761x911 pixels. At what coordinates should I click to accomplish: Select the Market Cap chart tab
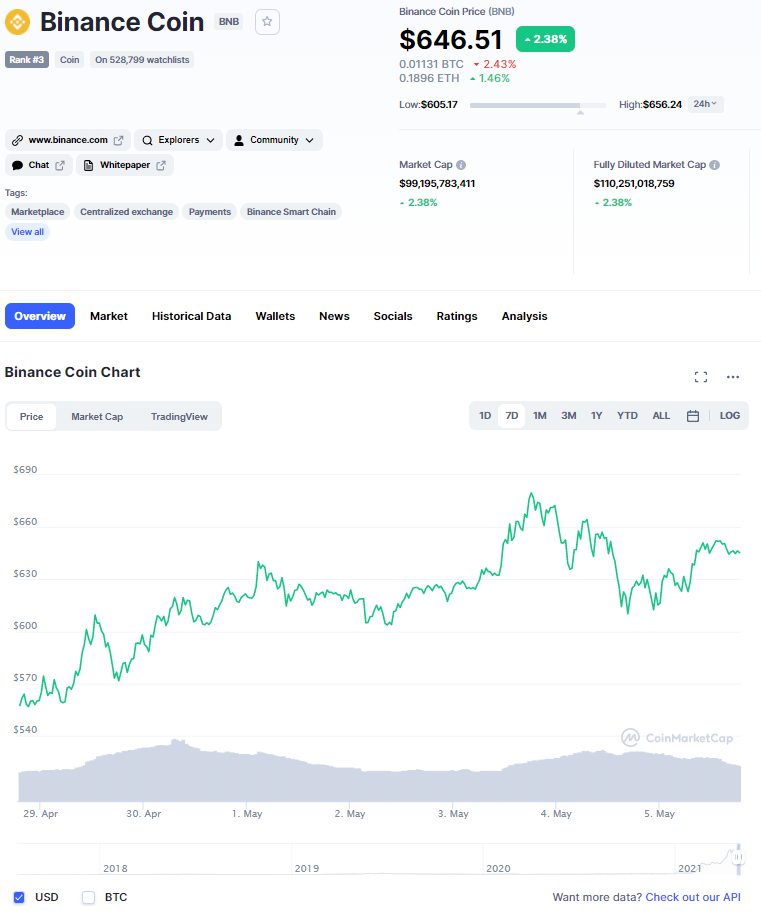pyautogui.click(x=97, y=415)
